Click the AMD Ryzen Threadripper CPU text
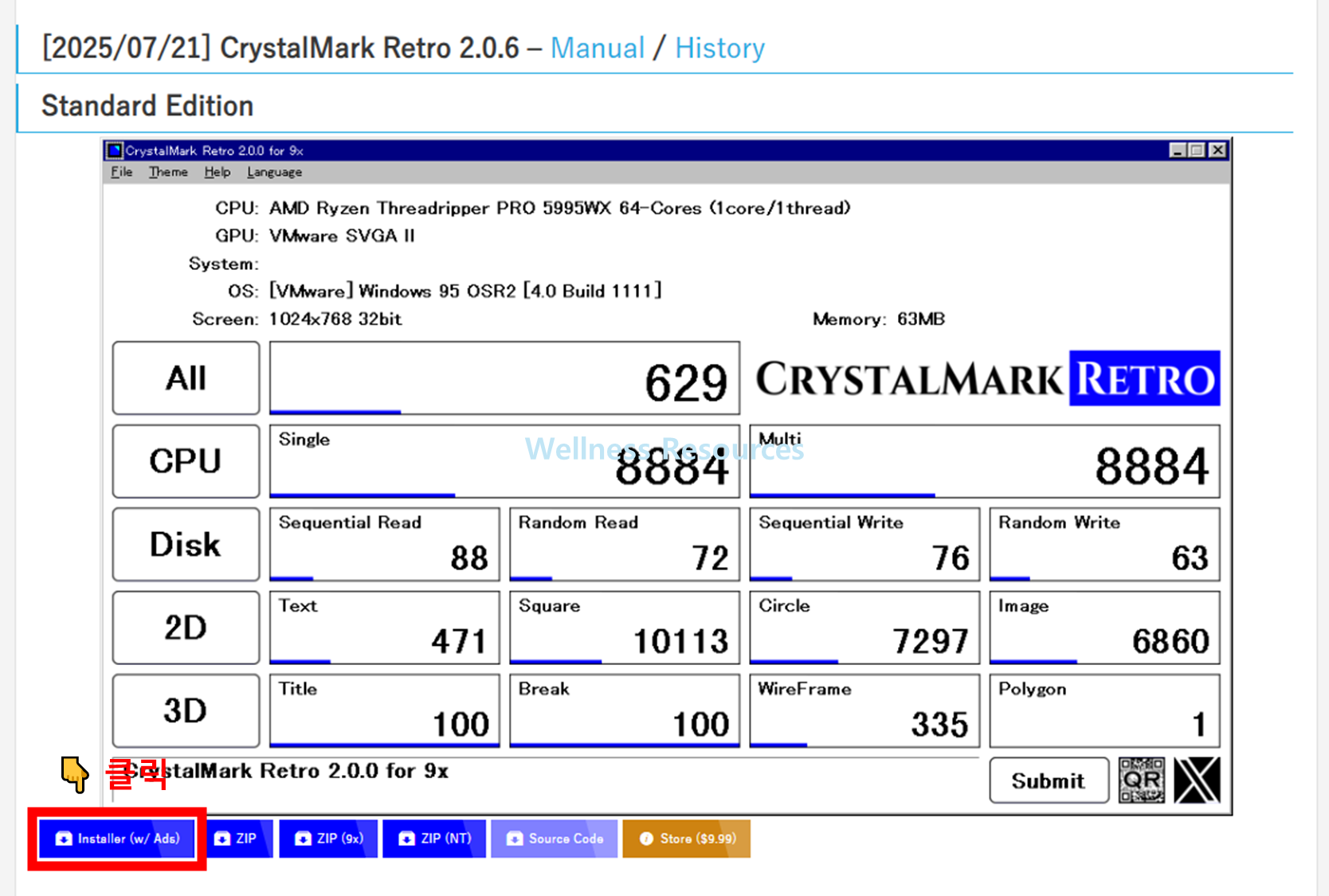The image size is (1329, 896). point(560,208)
